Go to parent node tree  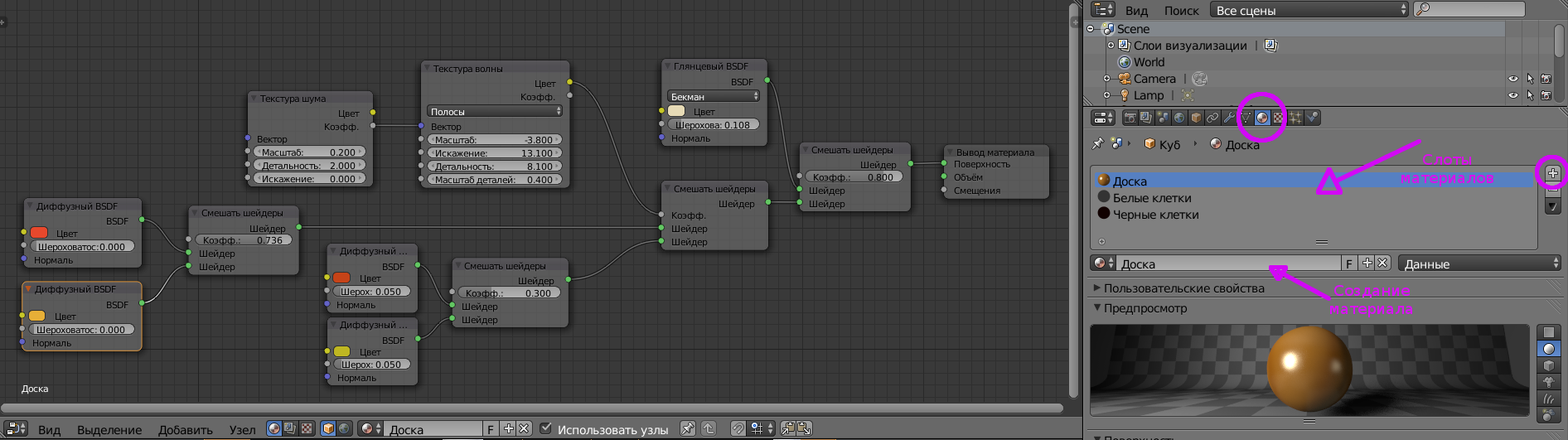(x=709, y=428)
